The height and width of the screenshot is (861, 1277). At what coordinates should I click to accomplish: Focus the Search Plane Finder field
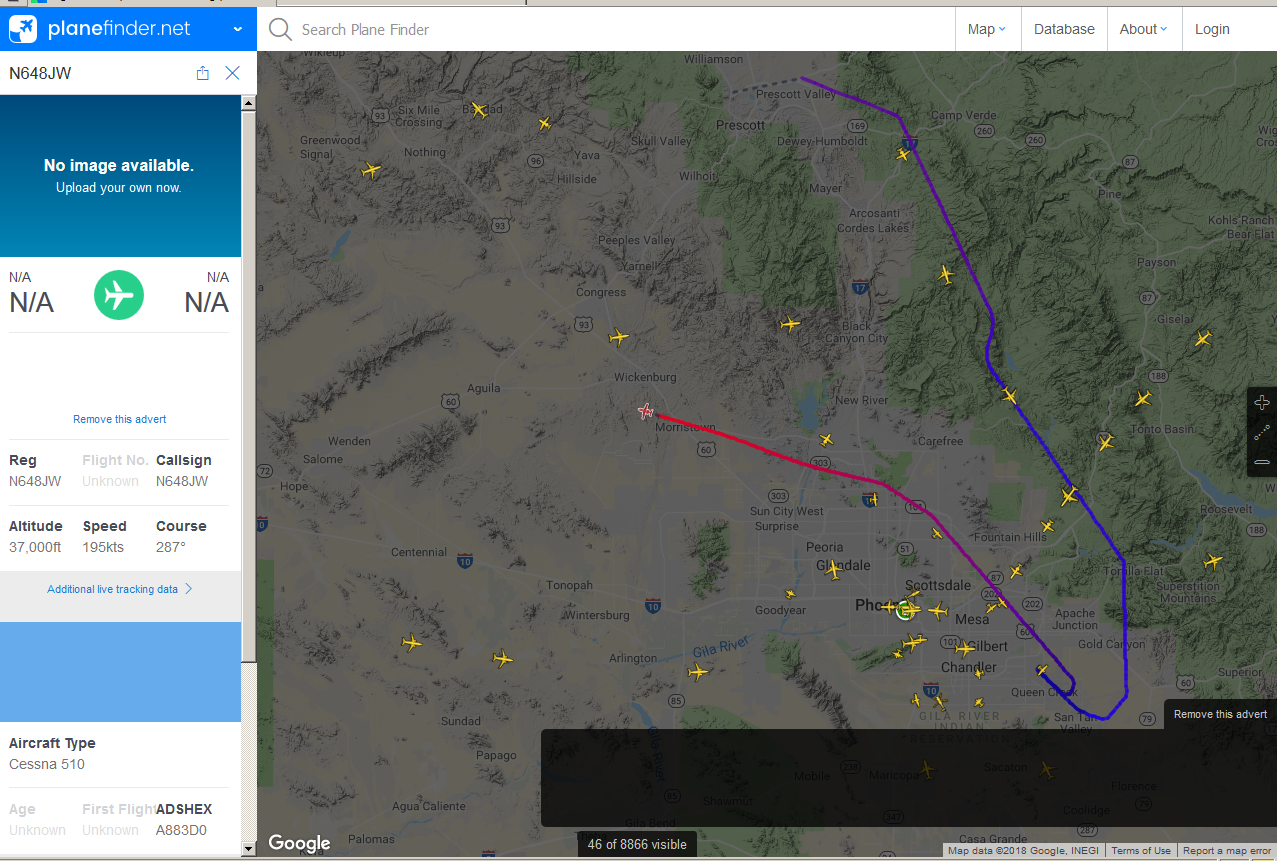(620, 29)
